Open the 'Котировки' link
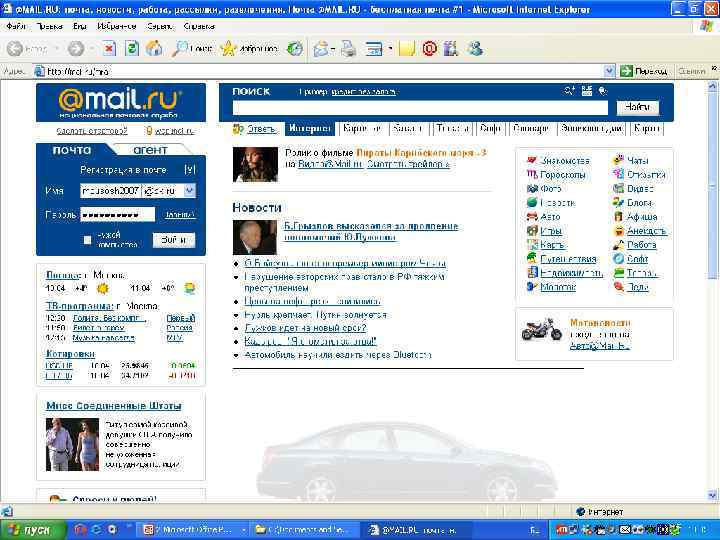The image size is (720, 540). pyautogui.click(x=70, y=354)
